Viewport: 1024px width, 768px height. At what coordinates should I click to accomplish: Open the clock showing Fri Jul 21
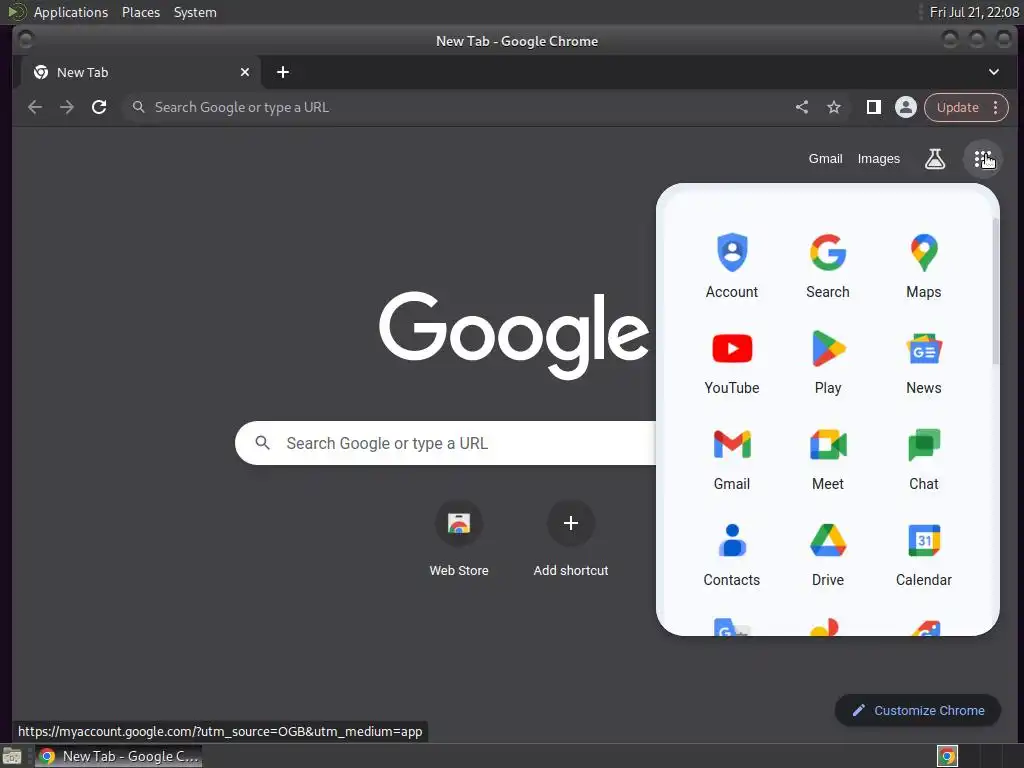pos(974,12)
